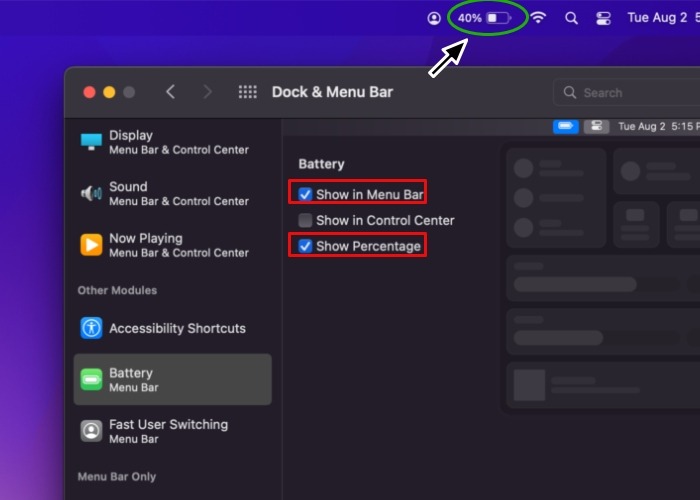Open Wi-Fi status menu icon
Image resolution: width=700 pixels, height=500 pixels.
pos(539,18)
